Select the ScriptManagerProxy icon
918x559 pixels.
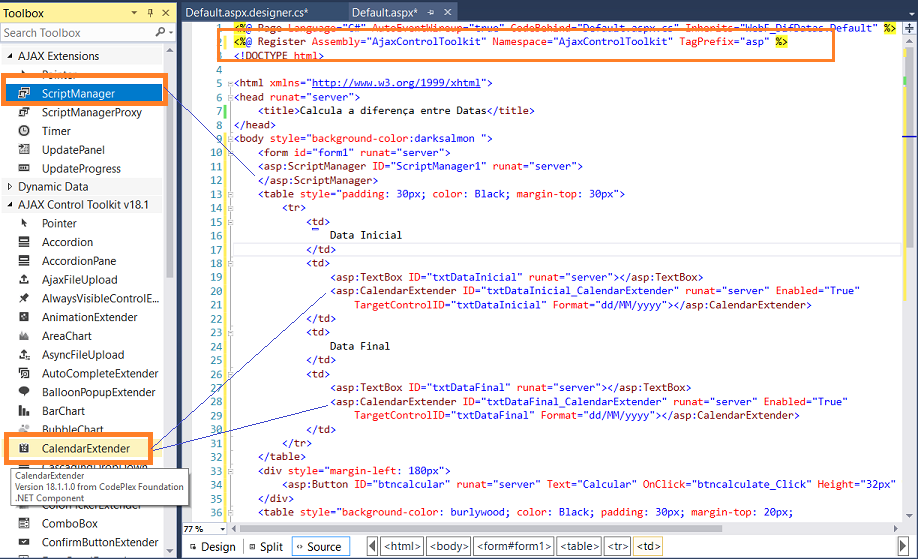(24, 112)
